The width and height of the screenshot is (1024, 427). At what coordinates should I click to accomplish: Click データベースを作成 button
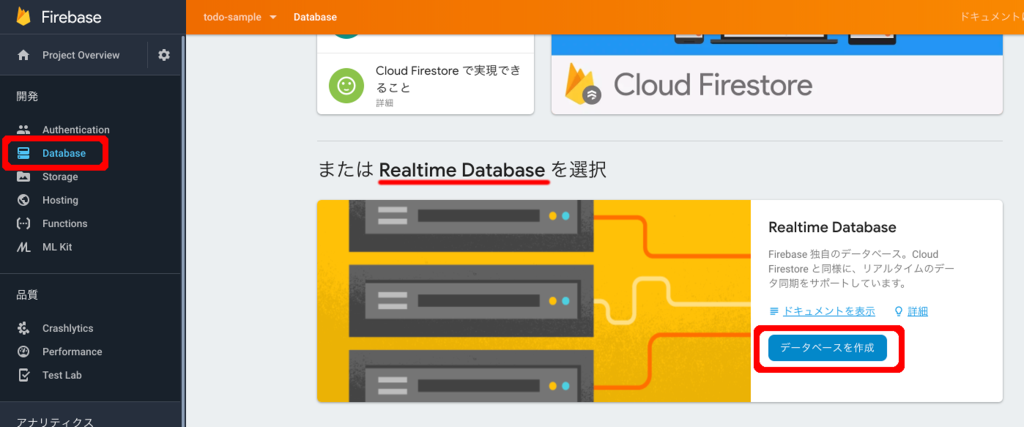point(827,348)
